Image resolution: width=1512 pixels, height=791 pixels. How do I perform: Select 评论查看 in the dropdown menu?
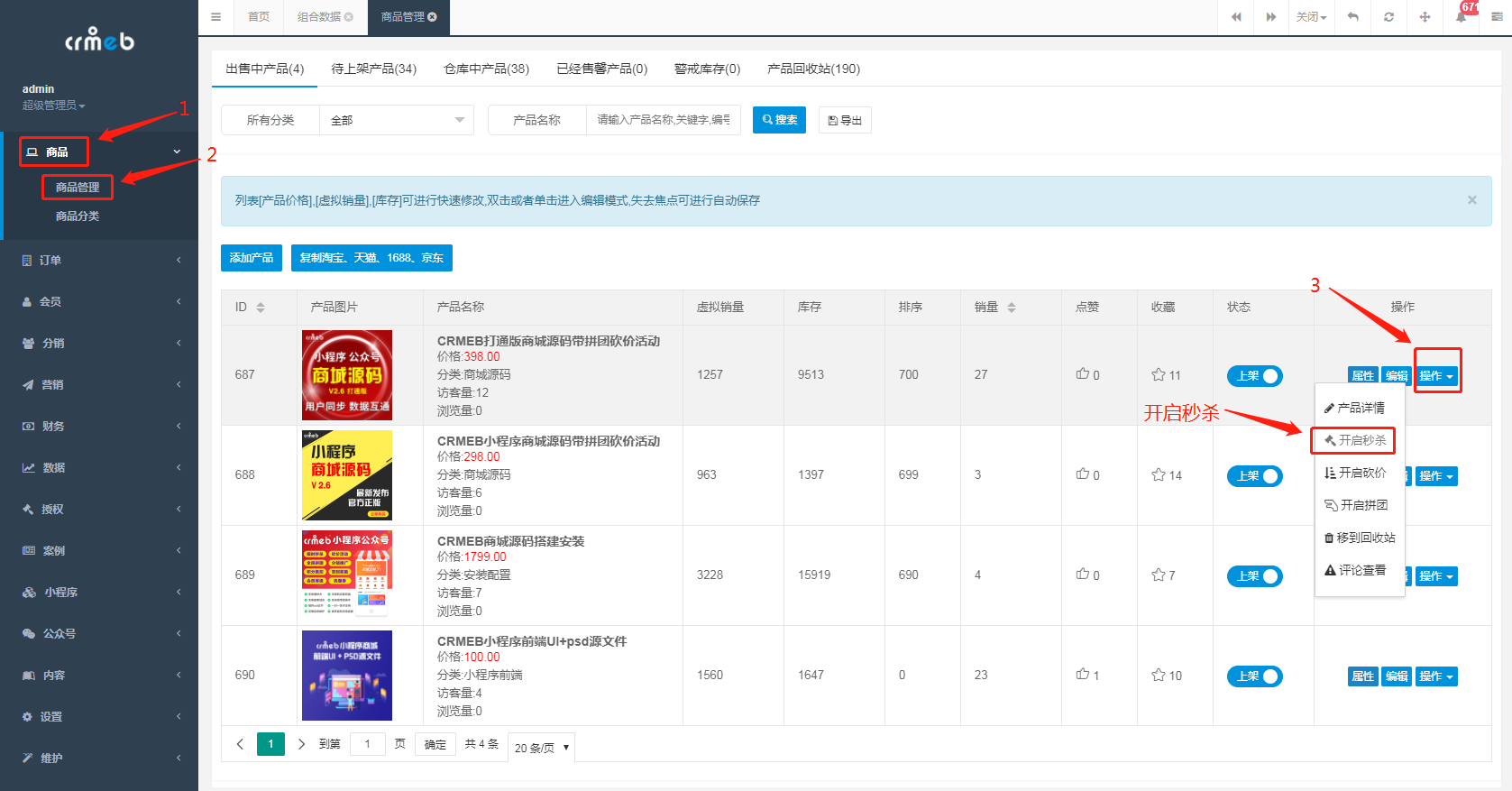click(x=1360, y=570)
